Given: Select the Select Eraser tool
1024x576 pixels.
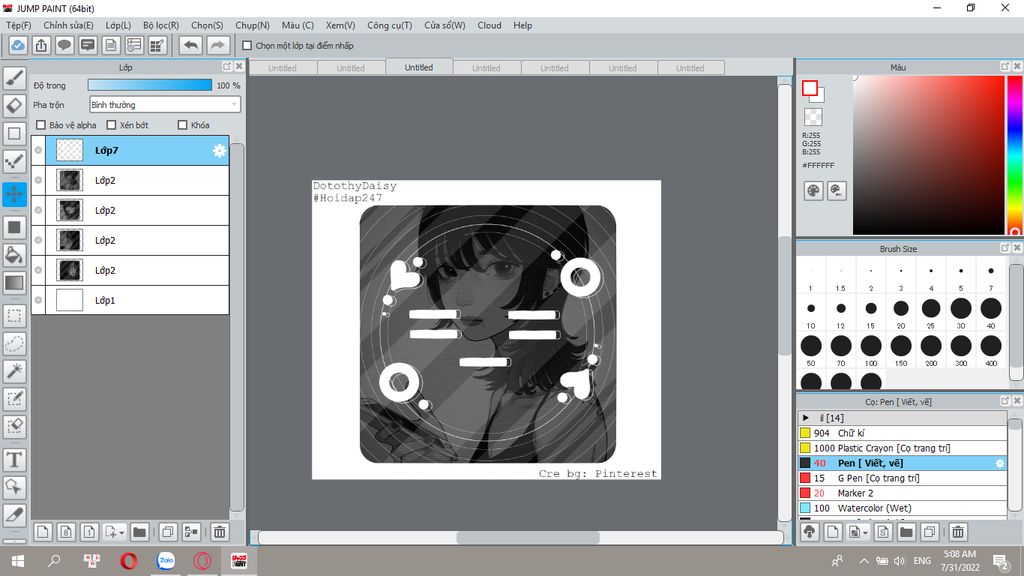Looking at the screenshot, I should (x=14, y=426).
